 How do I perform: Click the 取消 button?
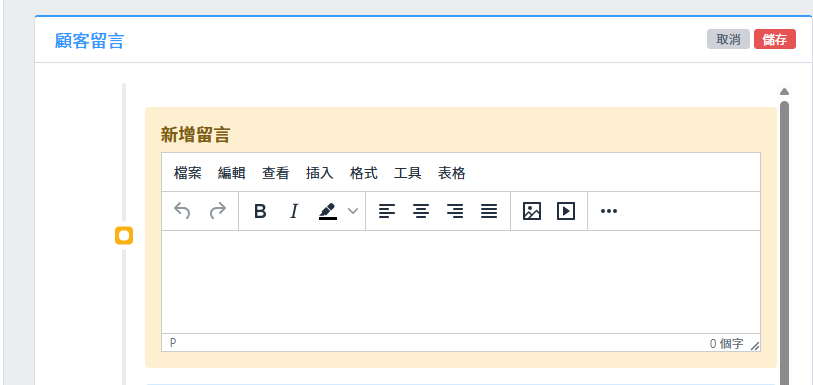point(728,39)
